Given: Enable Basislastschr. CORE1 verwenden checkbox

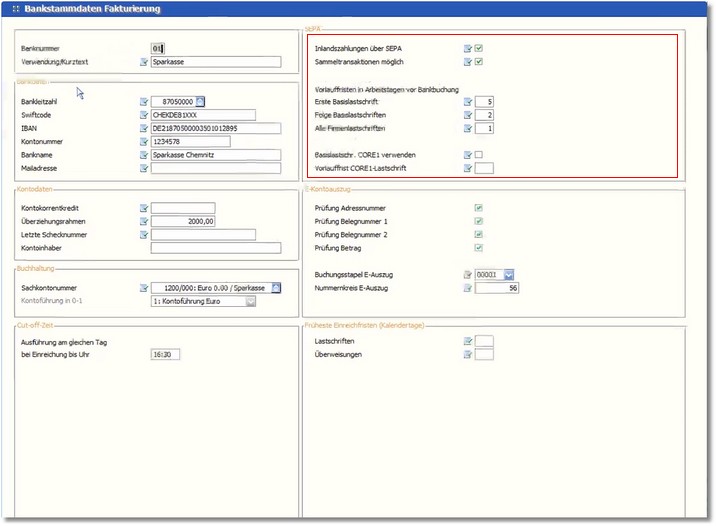Looking at the screenshot, I should point(480,154).
